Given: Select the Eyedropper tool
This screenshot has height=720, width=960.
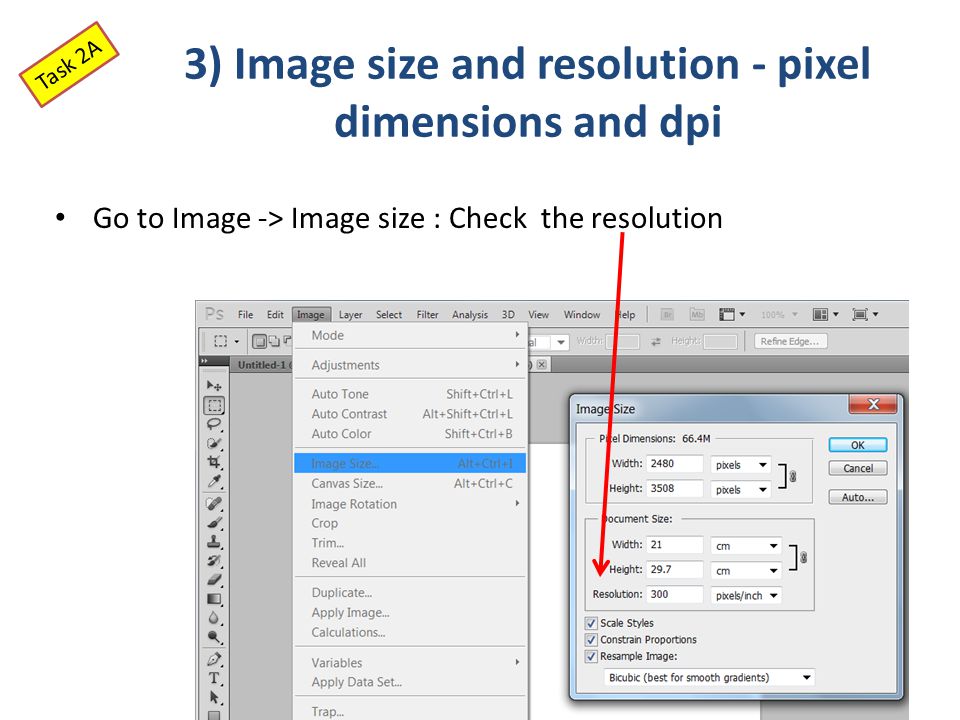Looking at the screenshot, I should (x=214, y=482).
